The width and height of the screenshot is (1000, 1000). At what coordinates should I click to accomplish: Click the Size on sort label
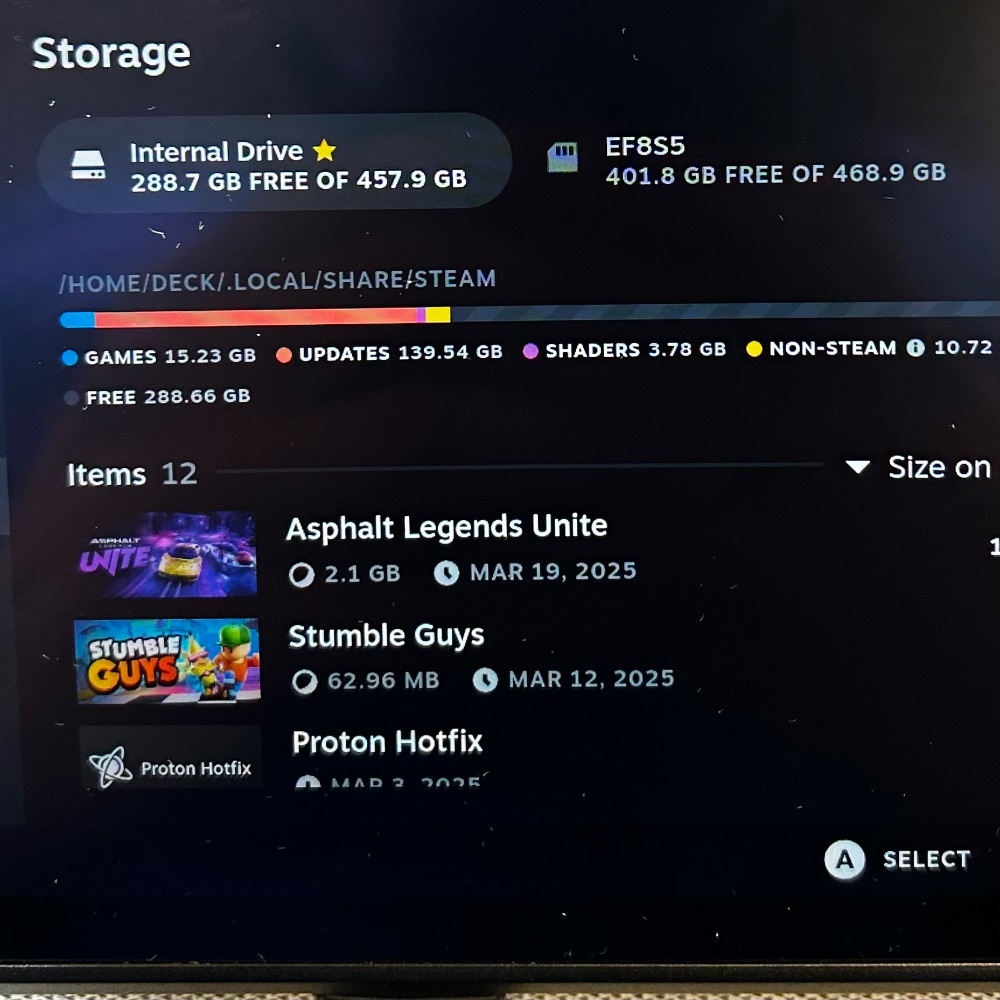939,467
